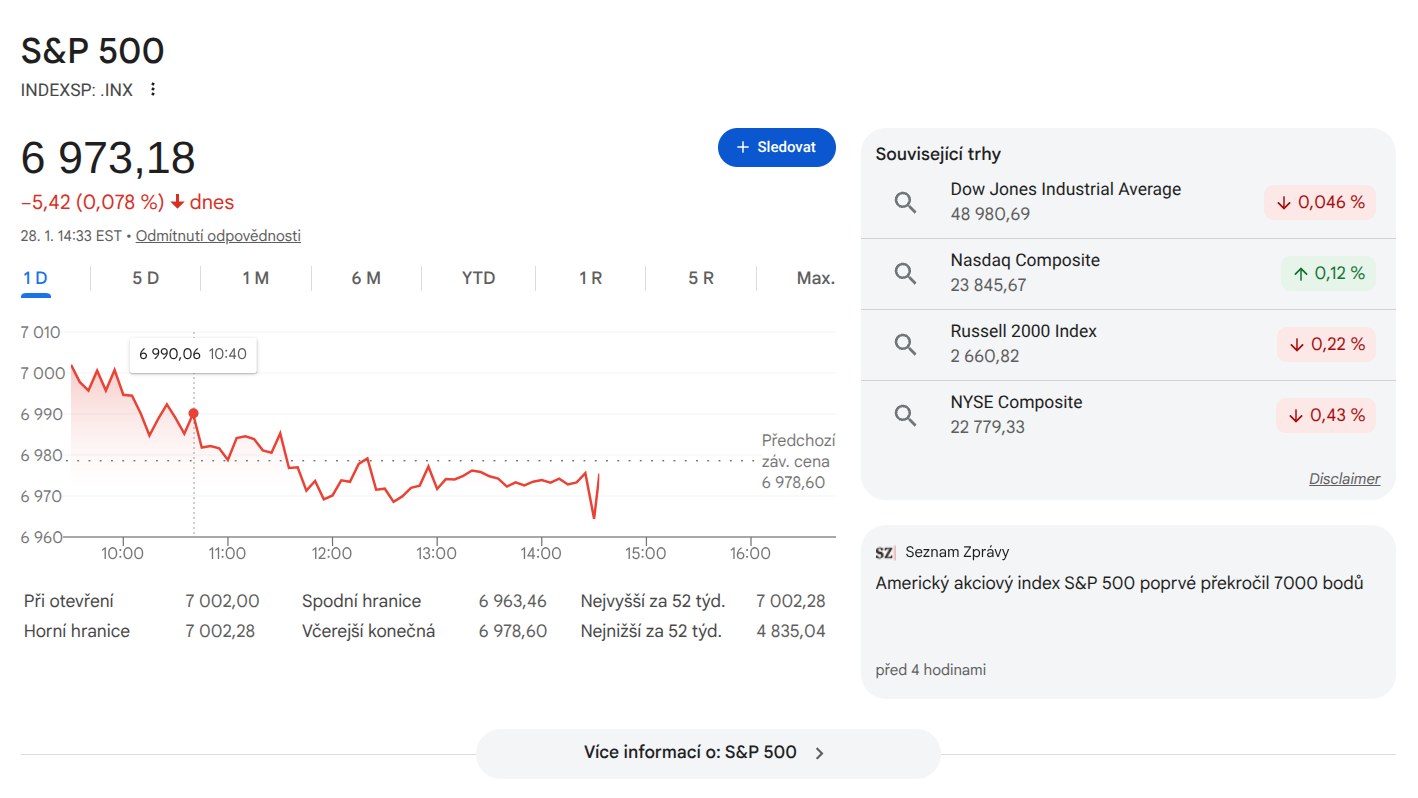Click the search icon beside Dow Jones Industrial Average
This screenshot has height=798, width=1418.
[905, 202]
